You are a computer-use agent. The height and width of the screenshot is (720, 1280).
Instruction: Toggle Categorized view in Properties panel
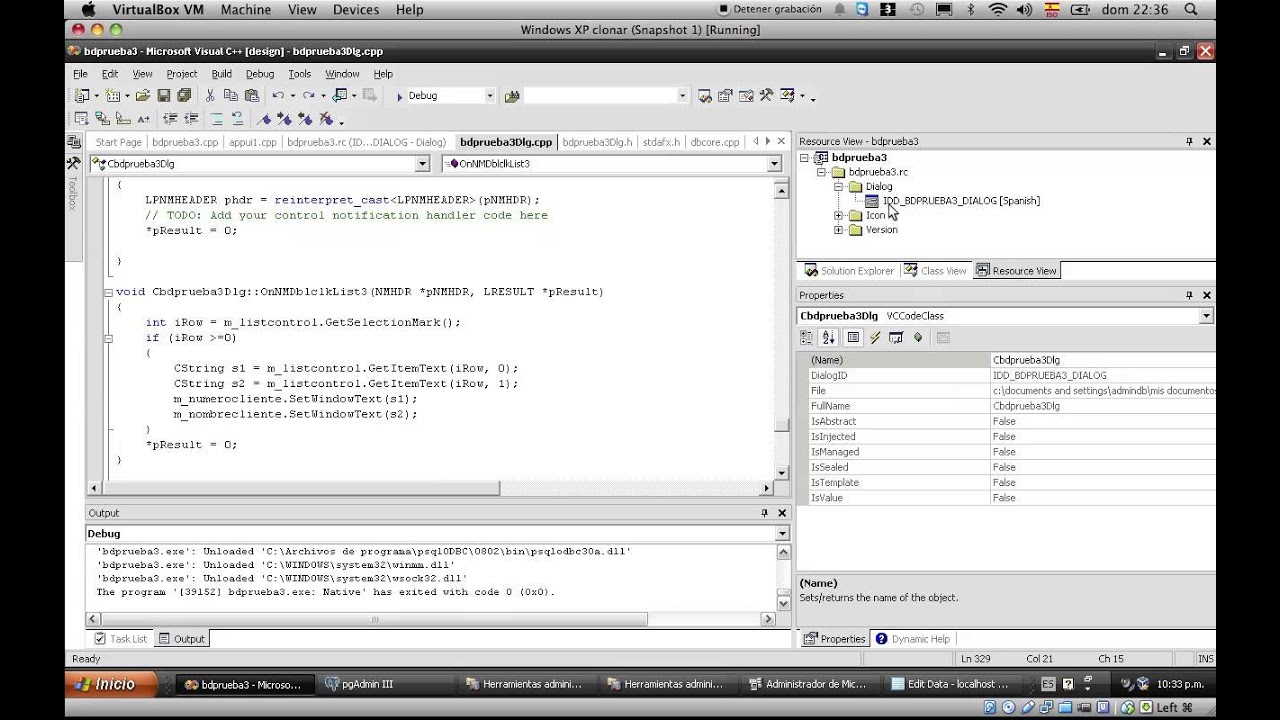click(808, 338)
